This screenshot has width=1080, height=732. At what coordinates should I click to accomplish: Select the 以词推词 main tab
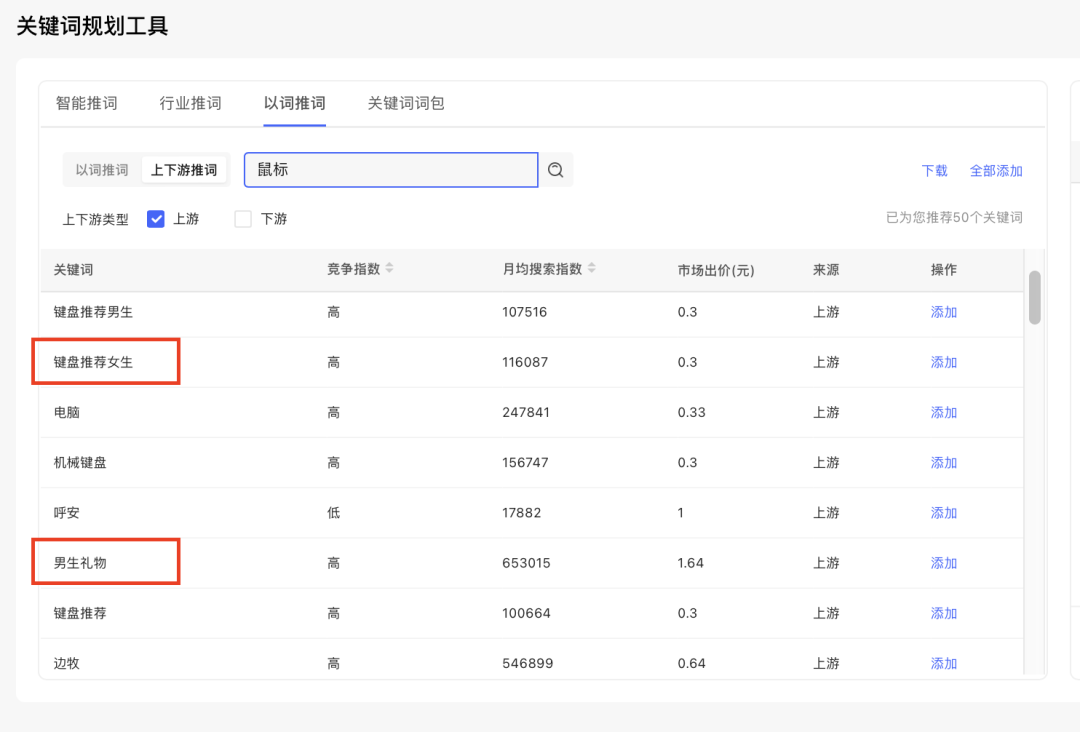click(x=294, y=103)
